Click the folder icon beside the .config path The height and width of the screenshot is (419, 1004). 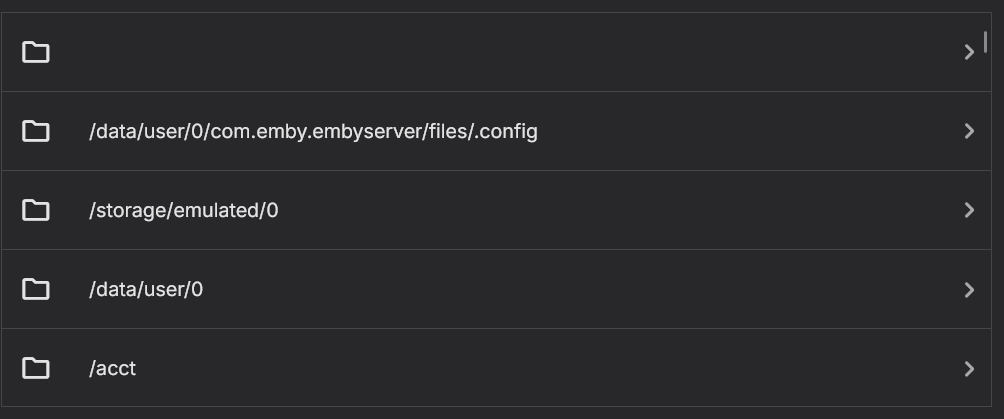(x=36, y=131)
